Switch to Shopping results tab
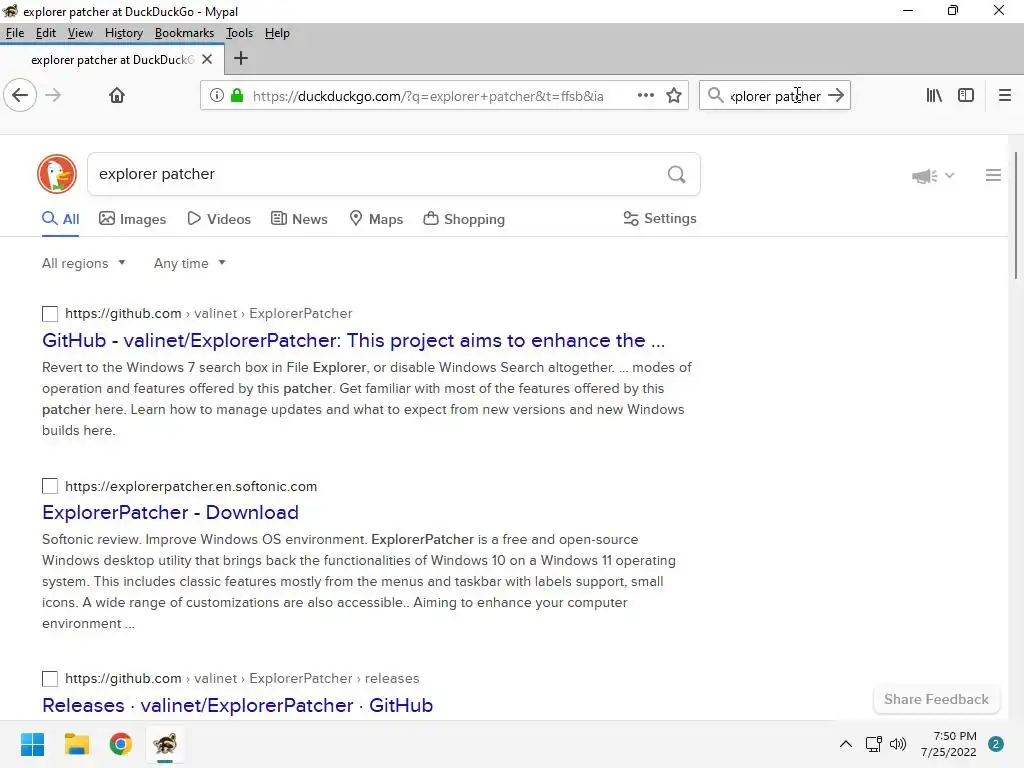Viewport: 1024px width, 768px height. pos(464,219)
